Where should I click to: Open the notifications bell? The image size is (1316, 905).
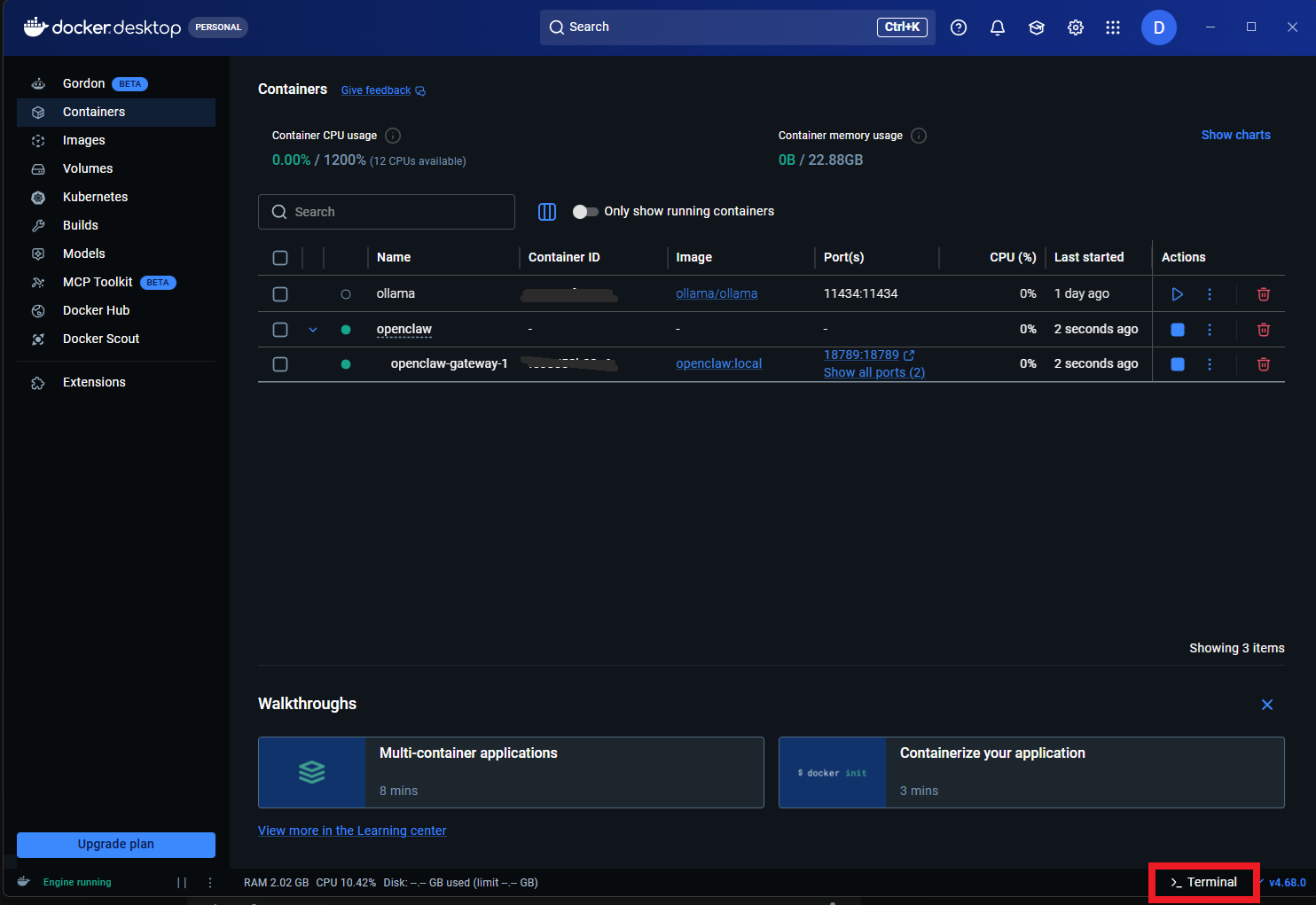pyautogui.click(x=998, y=27)
